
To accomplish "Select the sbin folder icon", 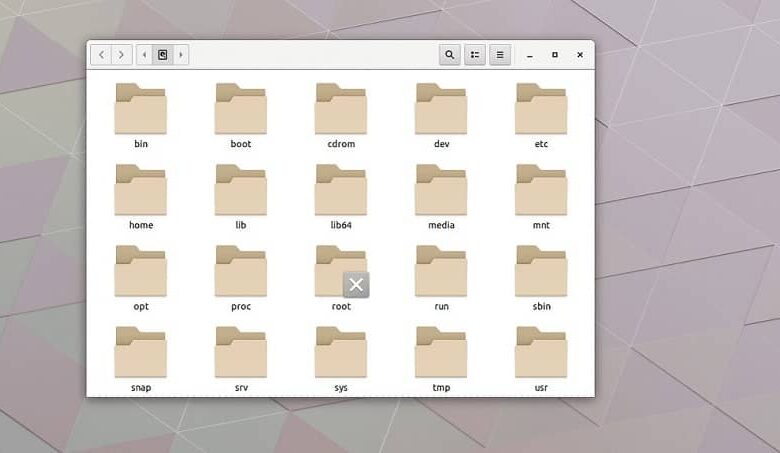I will point(541,271).
